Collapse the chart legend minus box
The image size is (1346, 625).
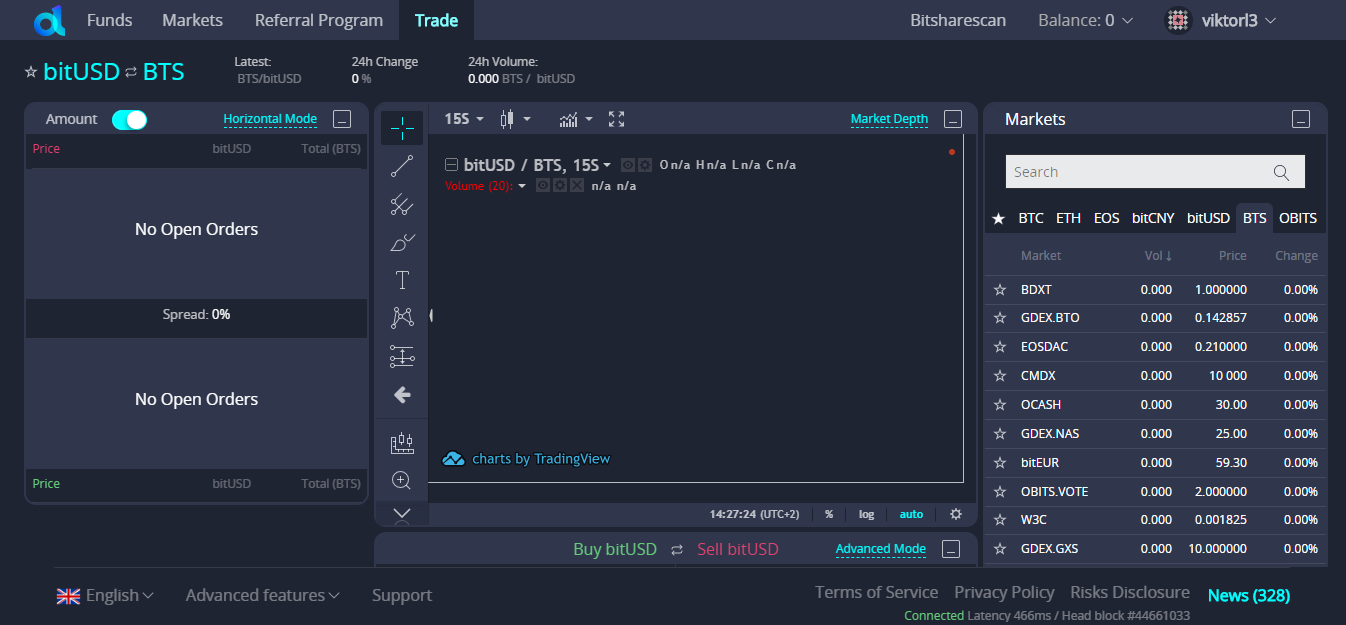(451, 165)
